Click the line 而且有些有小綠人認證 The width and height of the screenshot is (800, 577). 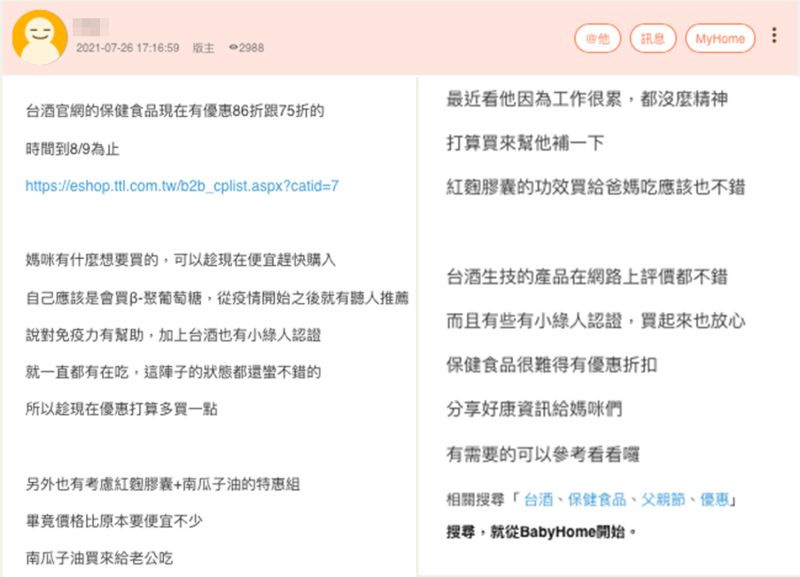(x=596, y=320)
